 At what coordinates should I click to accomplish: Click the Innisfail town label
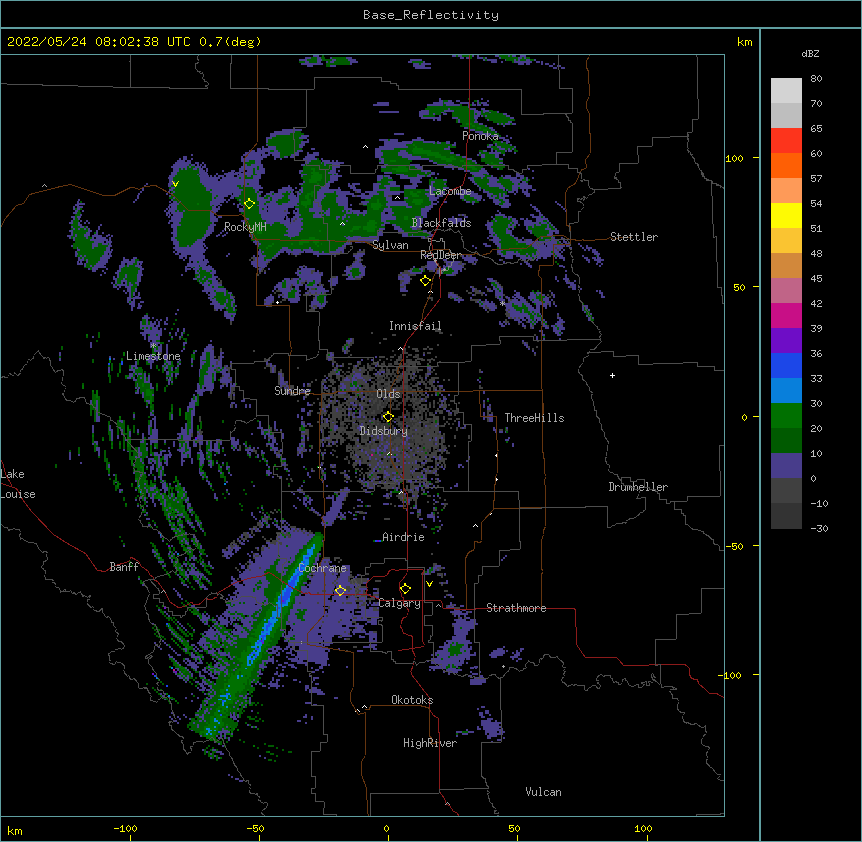(x=415, y=326)
